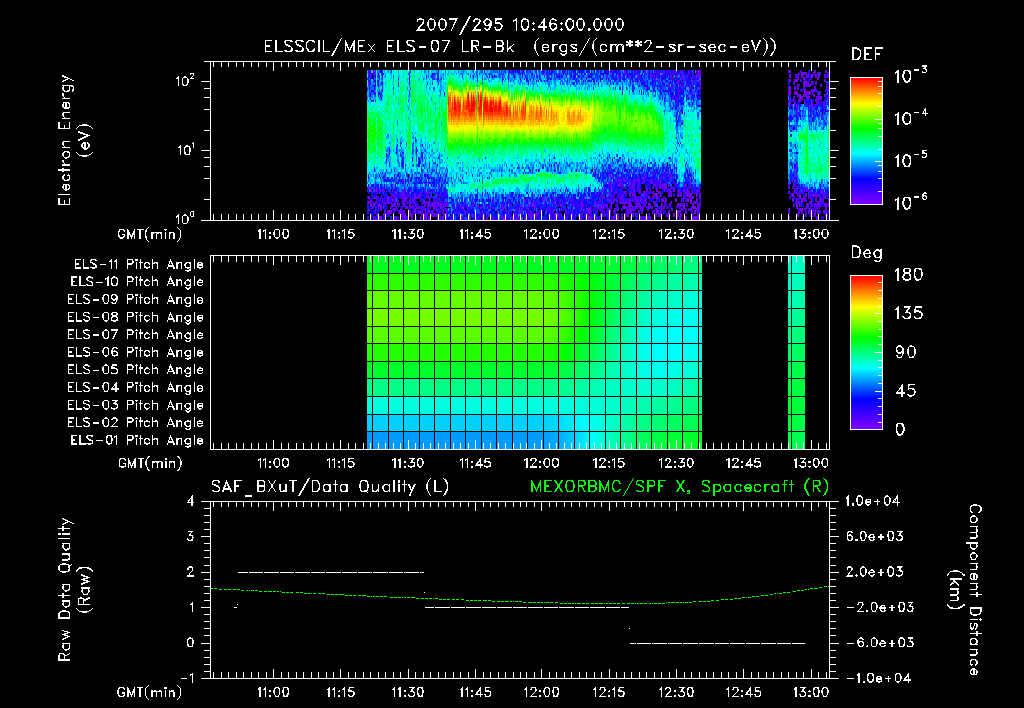
Task: Click the 12:15 time tick under the pitch angle panel
Action: pyautogui.click(x=609, y=463)
